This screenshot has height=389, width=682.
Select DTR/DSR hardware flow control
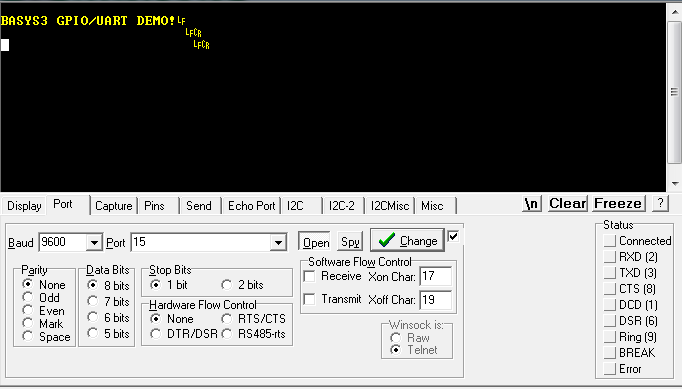(184, 334)
